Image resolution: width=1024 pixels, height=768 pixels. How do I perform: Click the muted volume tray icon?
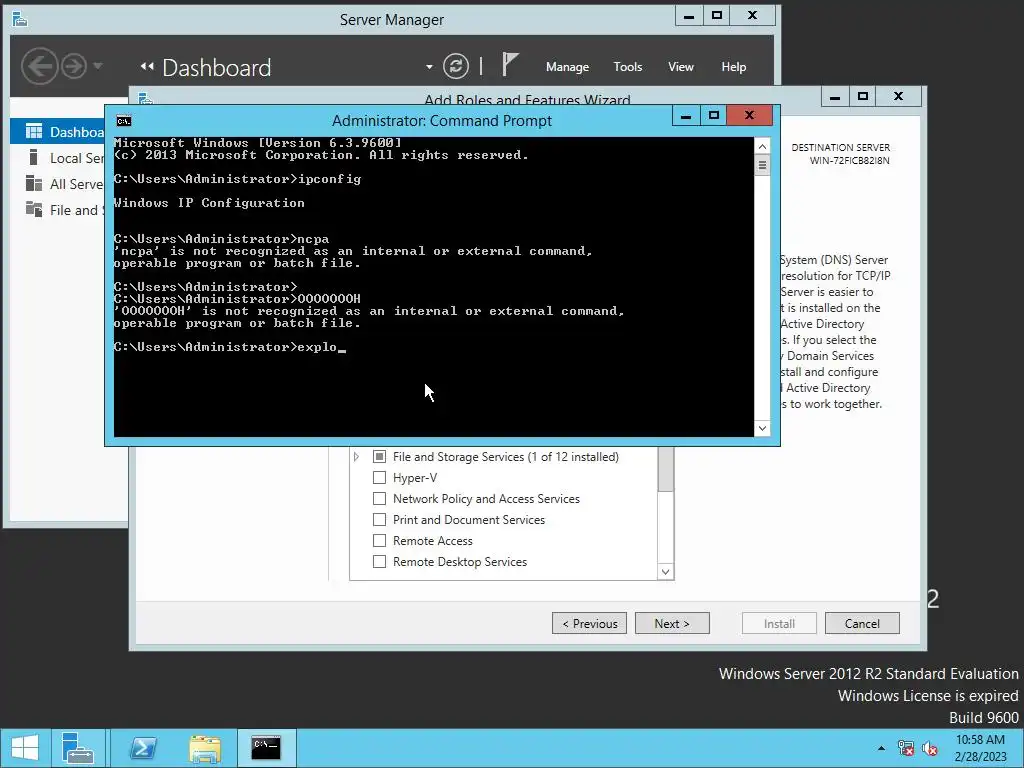click(x=930, y=748)
